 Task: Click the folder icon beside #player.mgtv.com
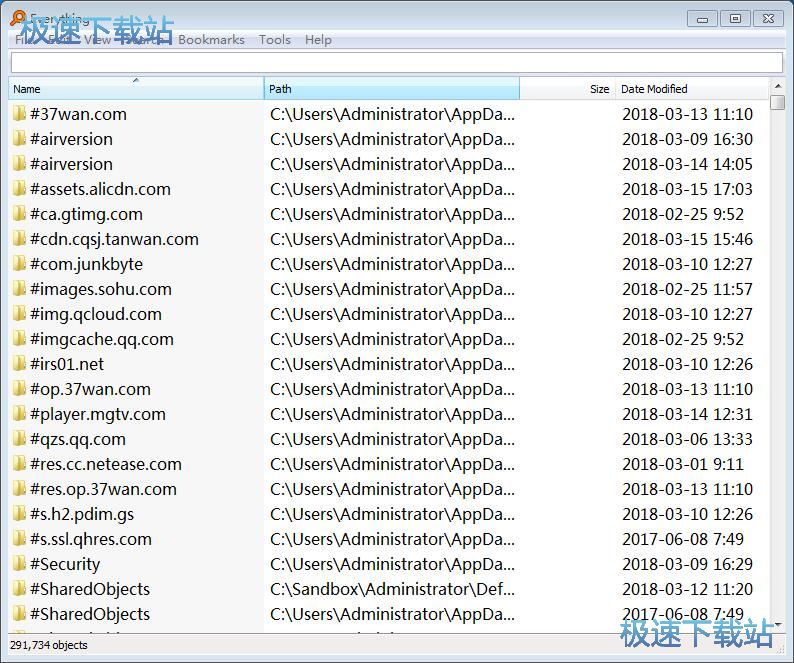[19, 413]
